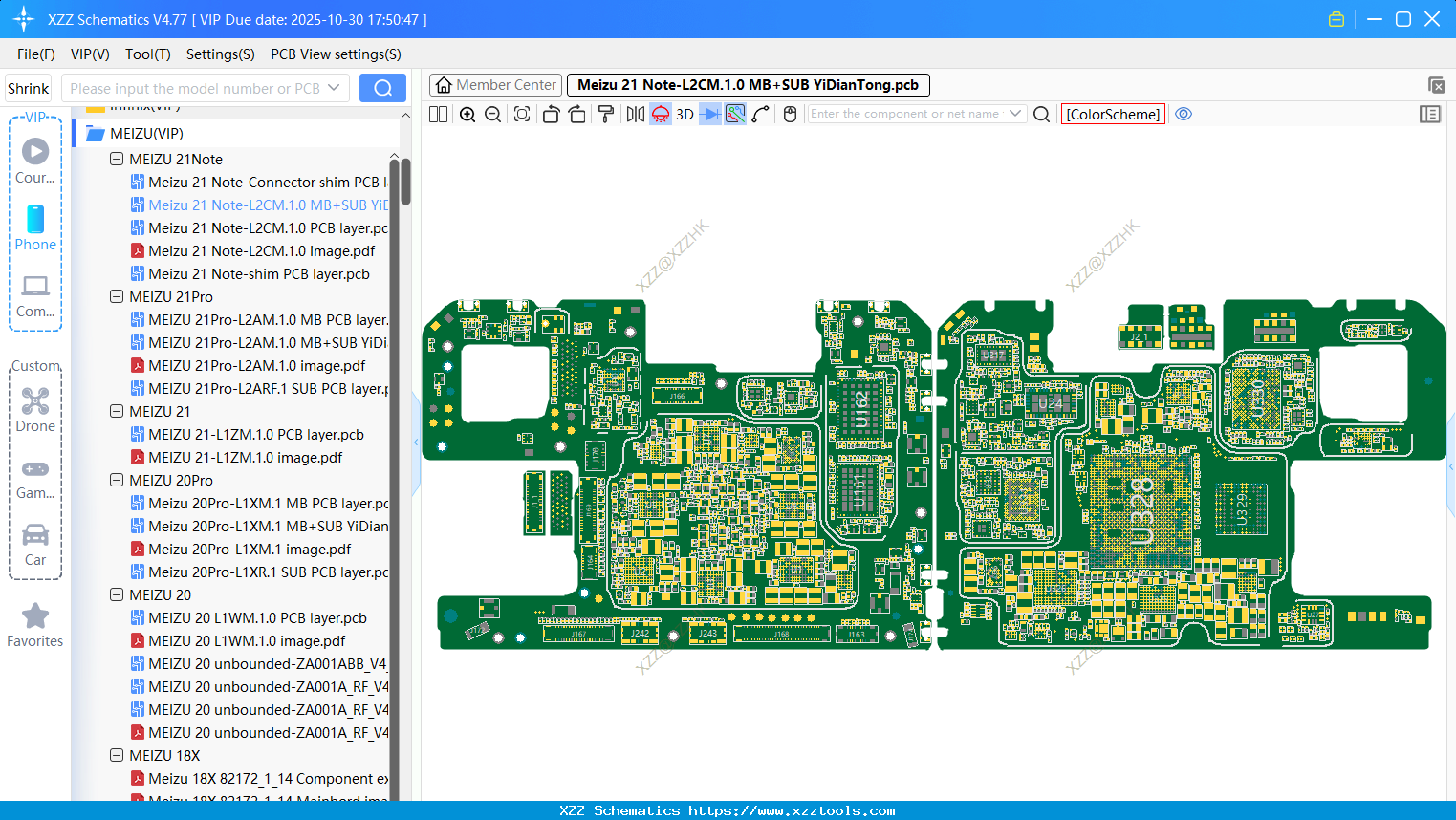Click the zoom in magnifier icon
Image resolution: width=1456 pixels, height=820 pixels.
coord(467,115)
